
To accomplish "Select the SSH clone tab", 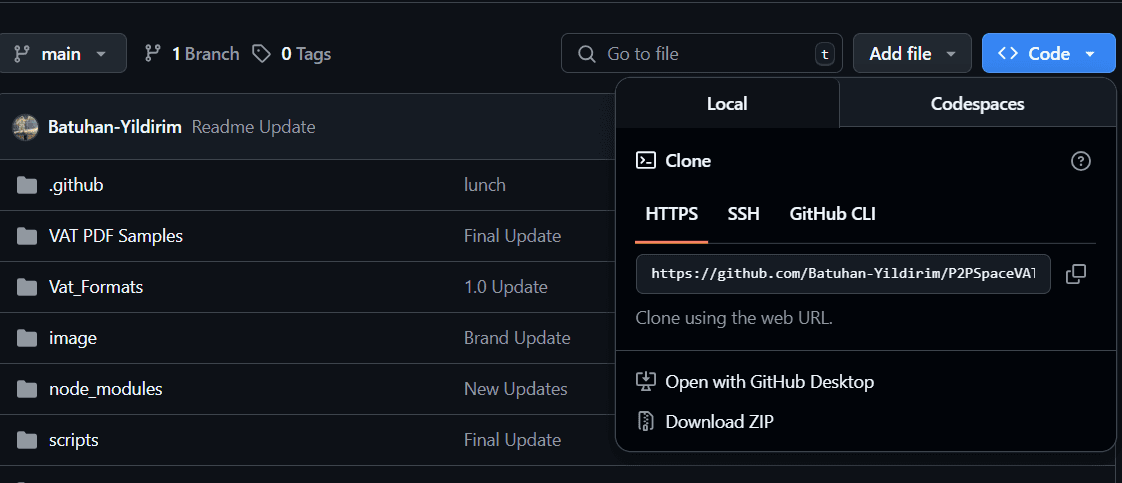I will (x=743, y=214).
